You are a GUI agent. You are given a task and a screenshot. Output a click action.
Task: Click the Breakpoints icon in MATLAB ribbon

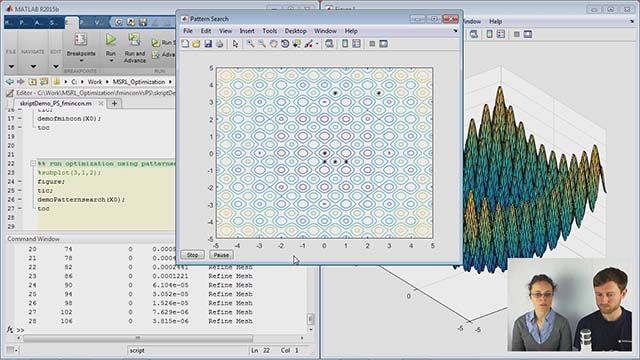point(81,40)
